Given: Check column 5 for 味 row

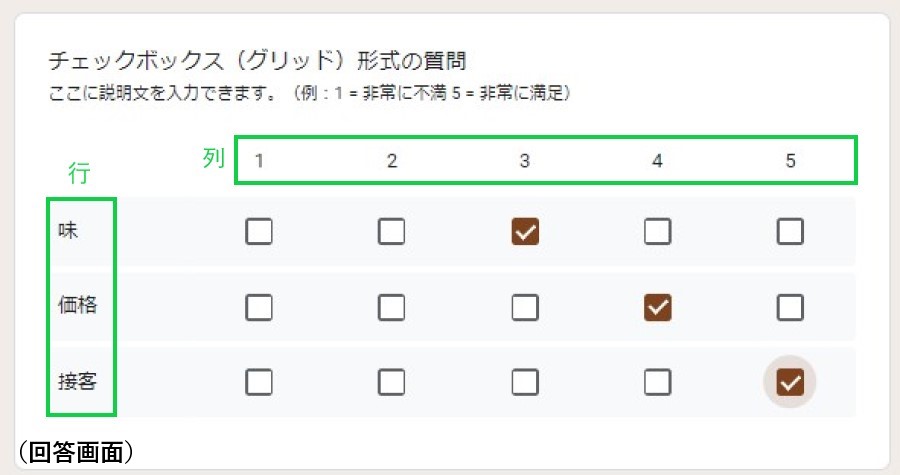Looking at the screenshot, I should coord(790,232).
